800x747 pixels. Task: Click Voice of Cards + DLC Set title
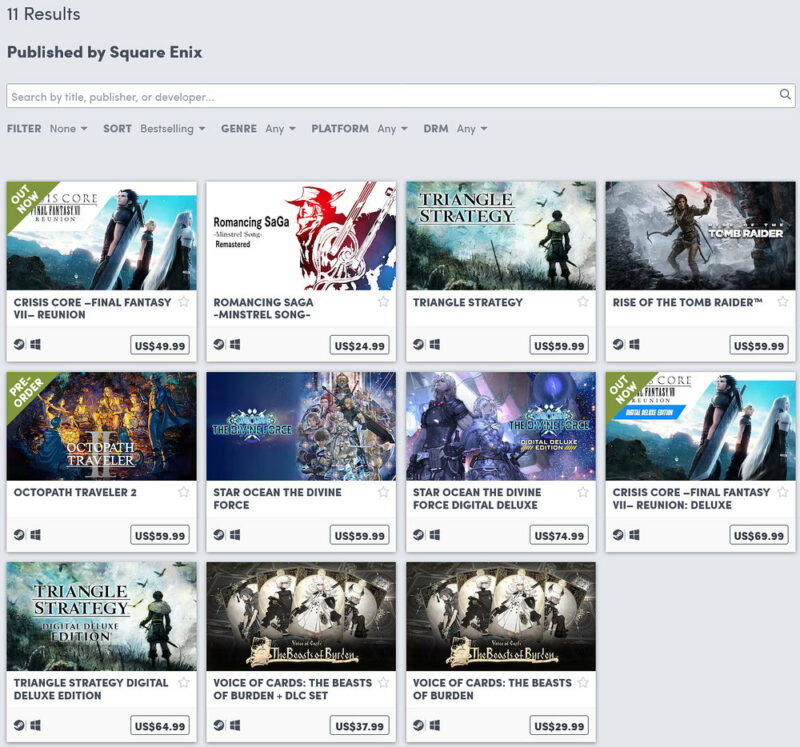[292, 689]
